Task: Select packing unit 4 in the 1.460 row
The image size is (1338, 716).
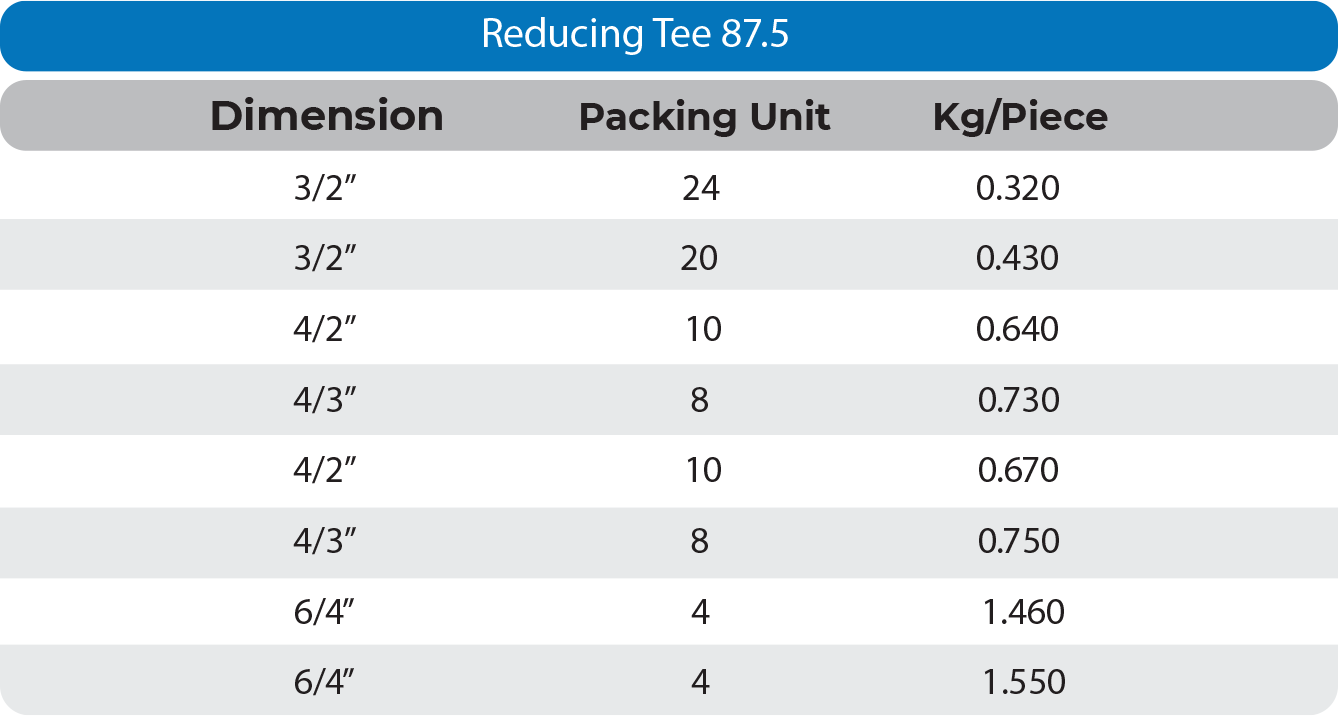Action: click(x=700, y=612)
